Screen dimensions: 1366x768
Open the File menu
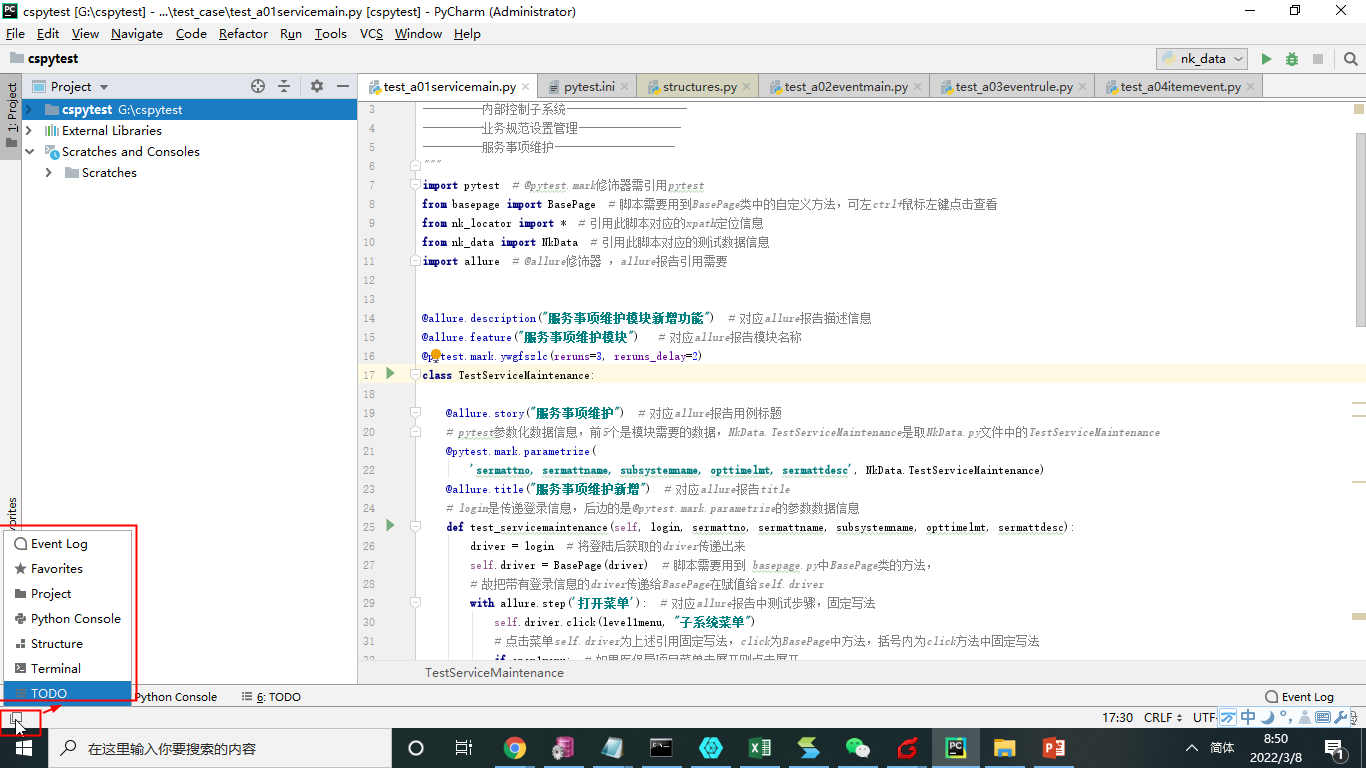(x=15, y=33)
